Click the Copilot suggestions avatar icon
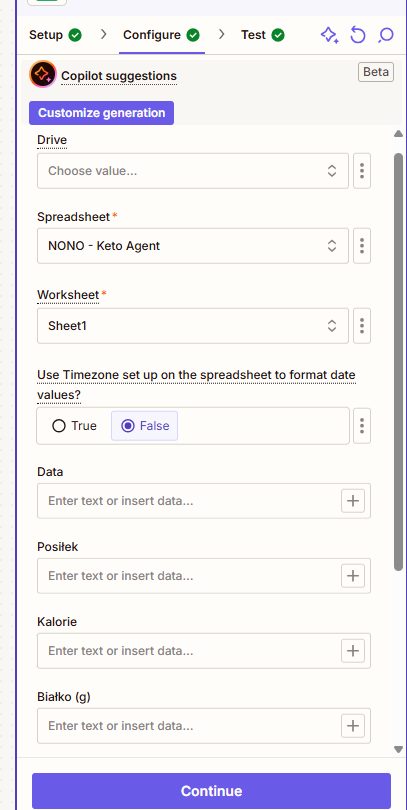Screen dimensions: 407x810 tap(42, 74)
